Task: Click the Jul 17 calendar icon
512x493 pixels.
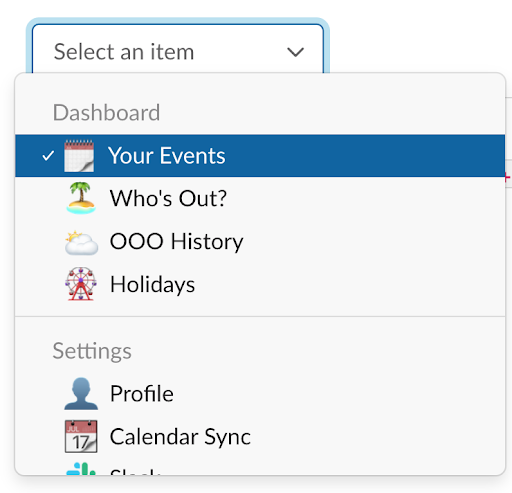Action: [81, 436]
